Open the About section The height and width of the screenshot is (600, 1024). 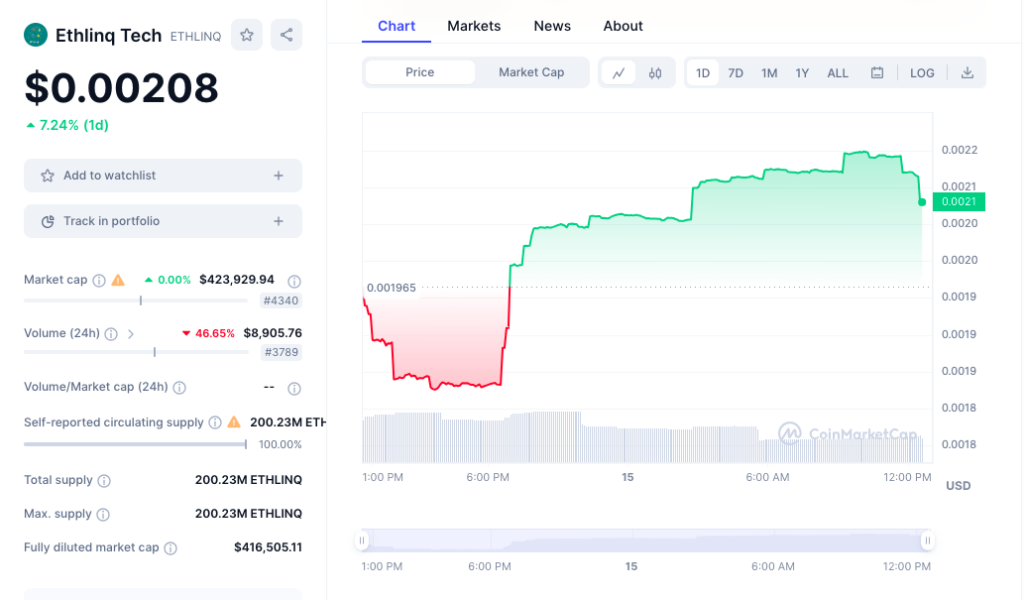click(x=622, y=26)
